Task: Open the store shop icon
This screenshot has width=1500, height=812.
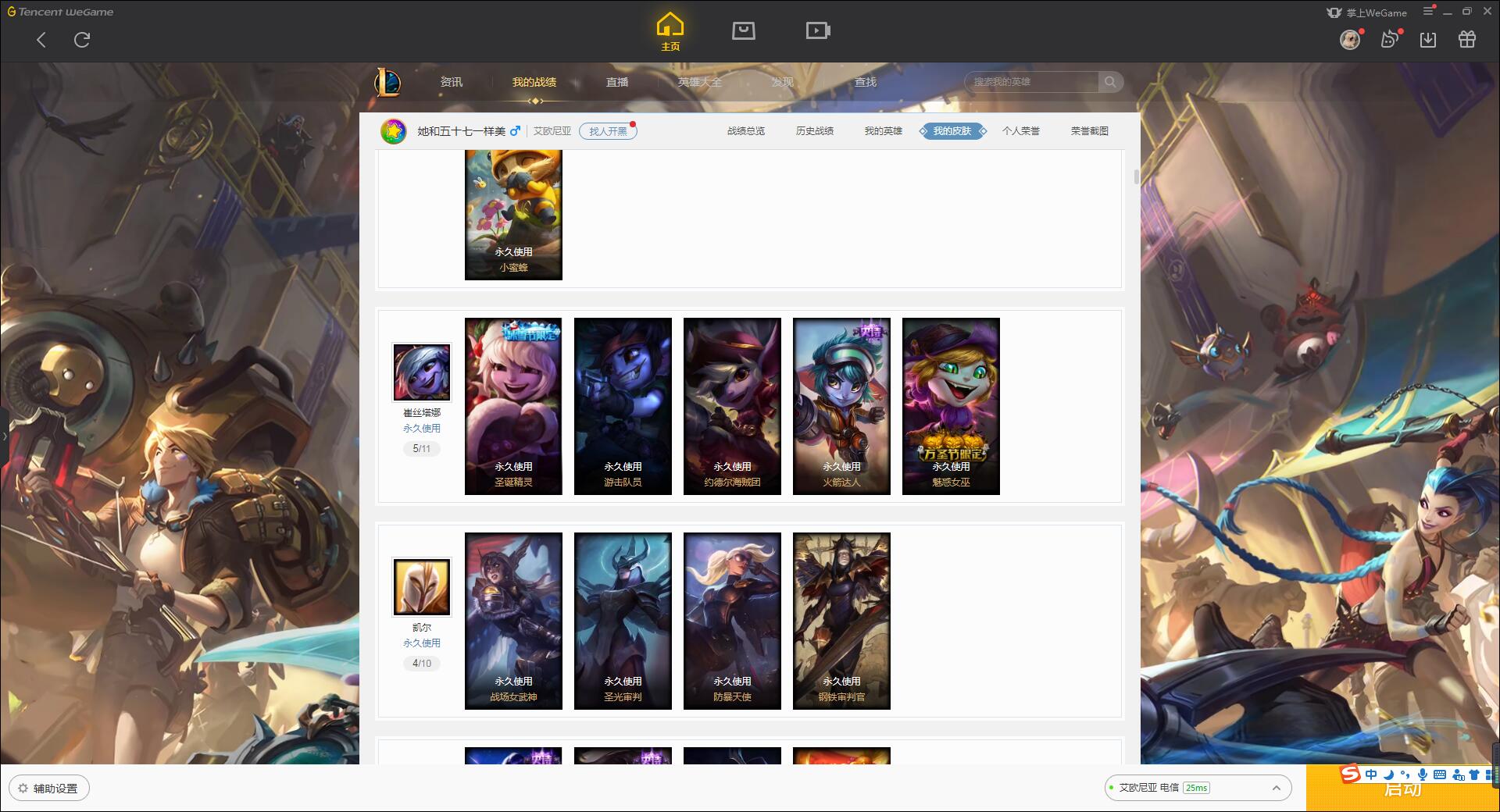Action: (x=743, y=30)
